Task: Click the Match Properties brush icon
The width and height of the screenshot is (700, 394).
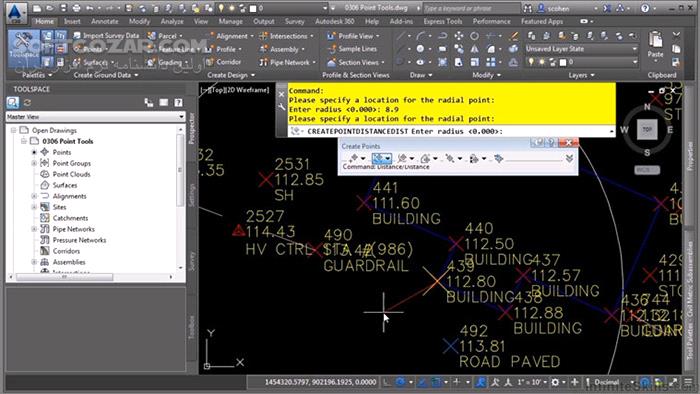Action: click(514, 36)
